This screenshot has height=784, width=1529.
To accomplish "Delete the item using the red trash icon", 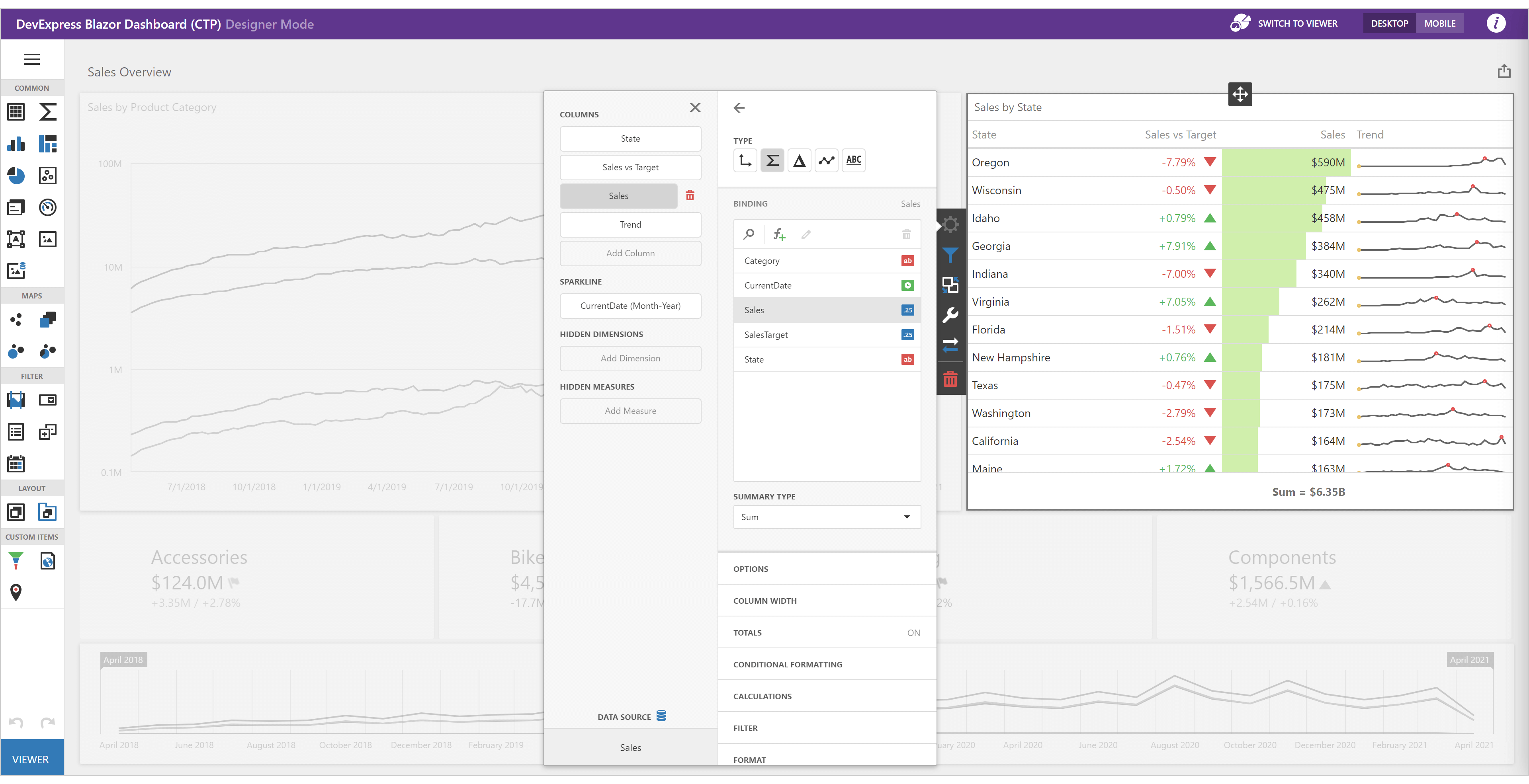I will [x=950, y=379].
